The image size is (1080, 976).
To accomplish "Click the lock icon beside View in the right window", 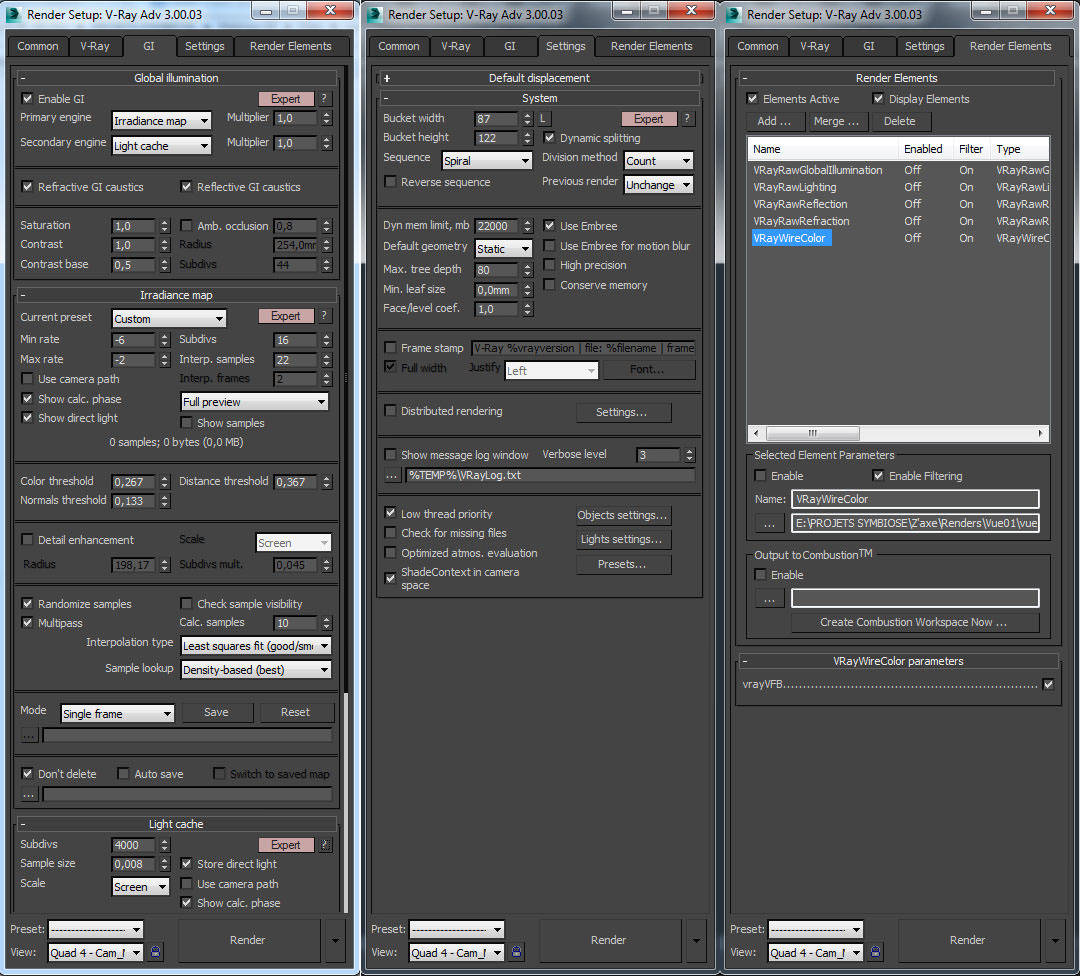I will (875, 952).
